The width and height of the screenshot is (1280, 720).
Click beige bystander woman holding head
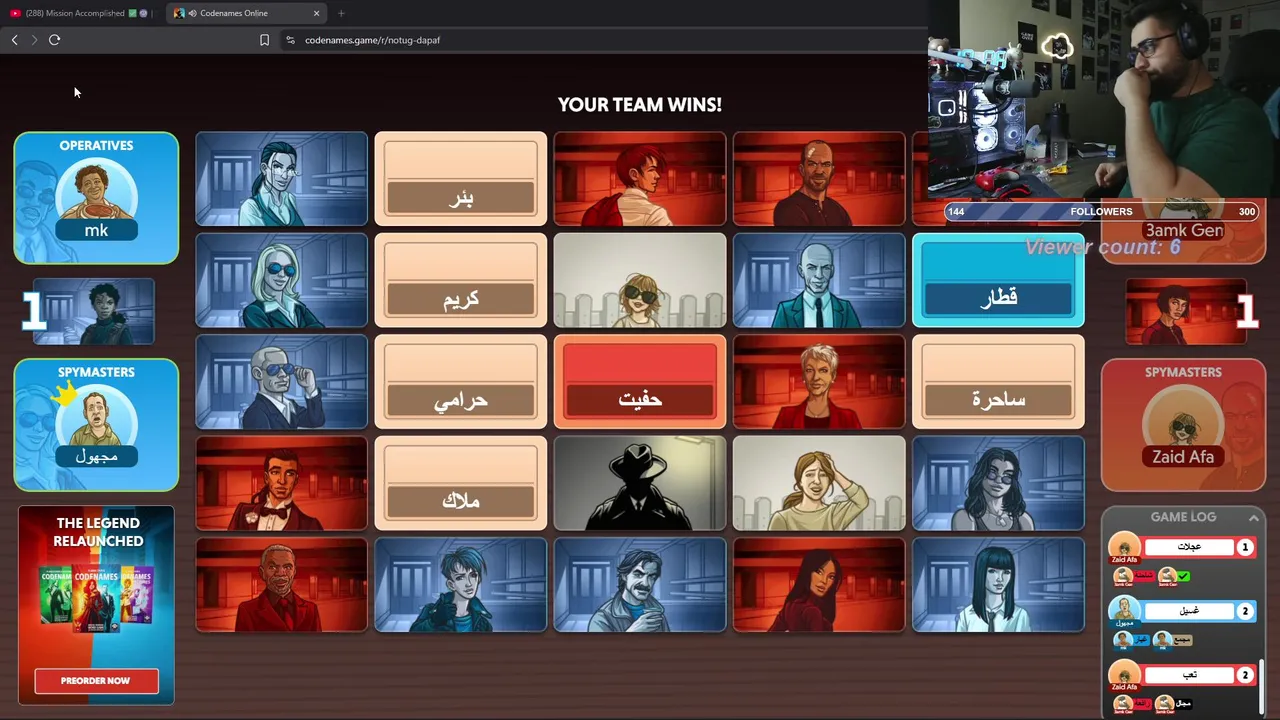(x=819, y=484)
